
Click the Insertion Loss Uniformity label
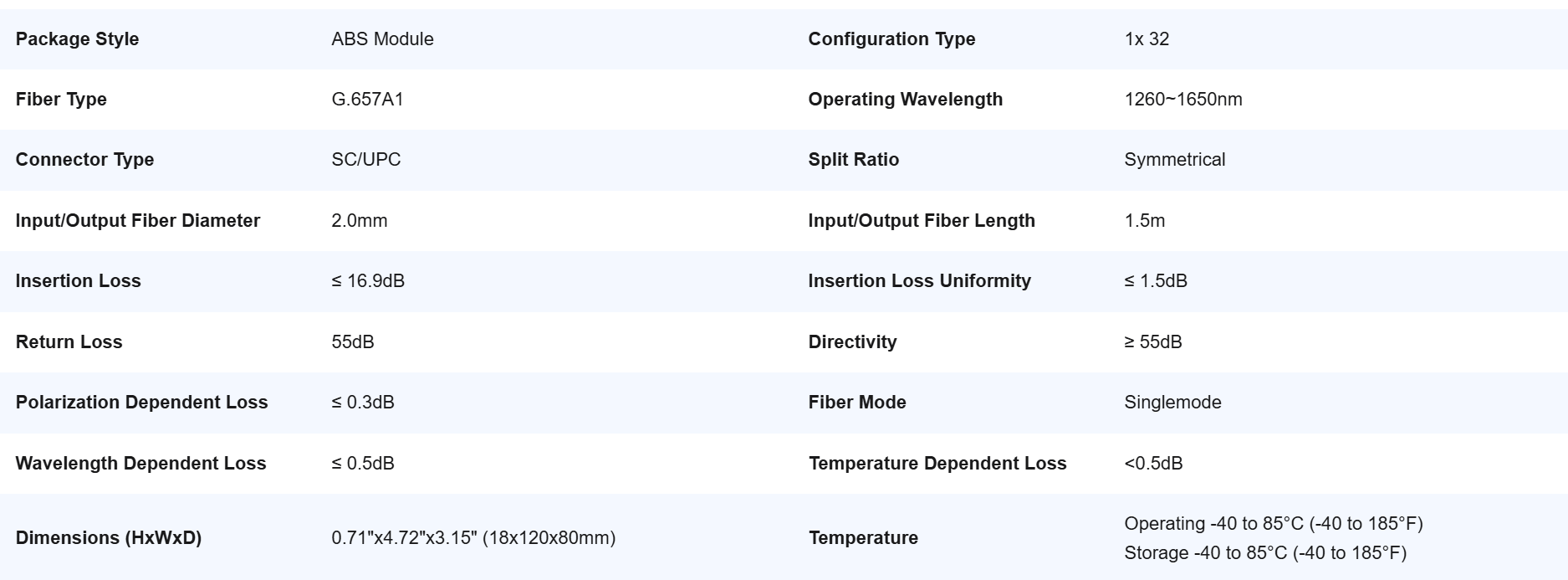(x=919, y=281)
